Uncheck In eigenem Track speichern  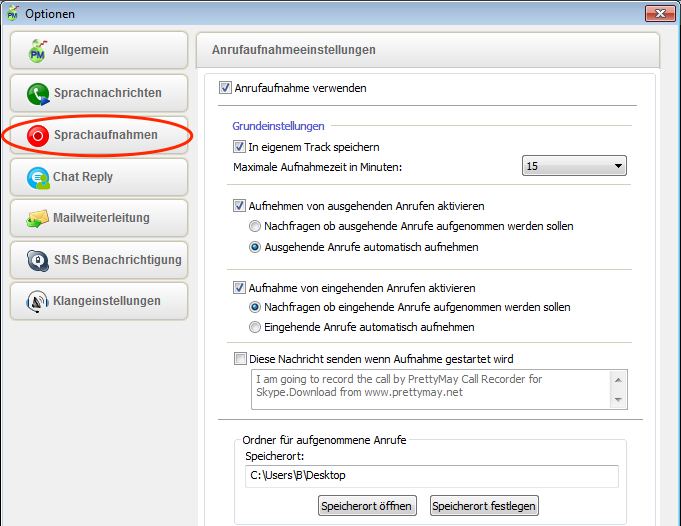pos(239,147)
